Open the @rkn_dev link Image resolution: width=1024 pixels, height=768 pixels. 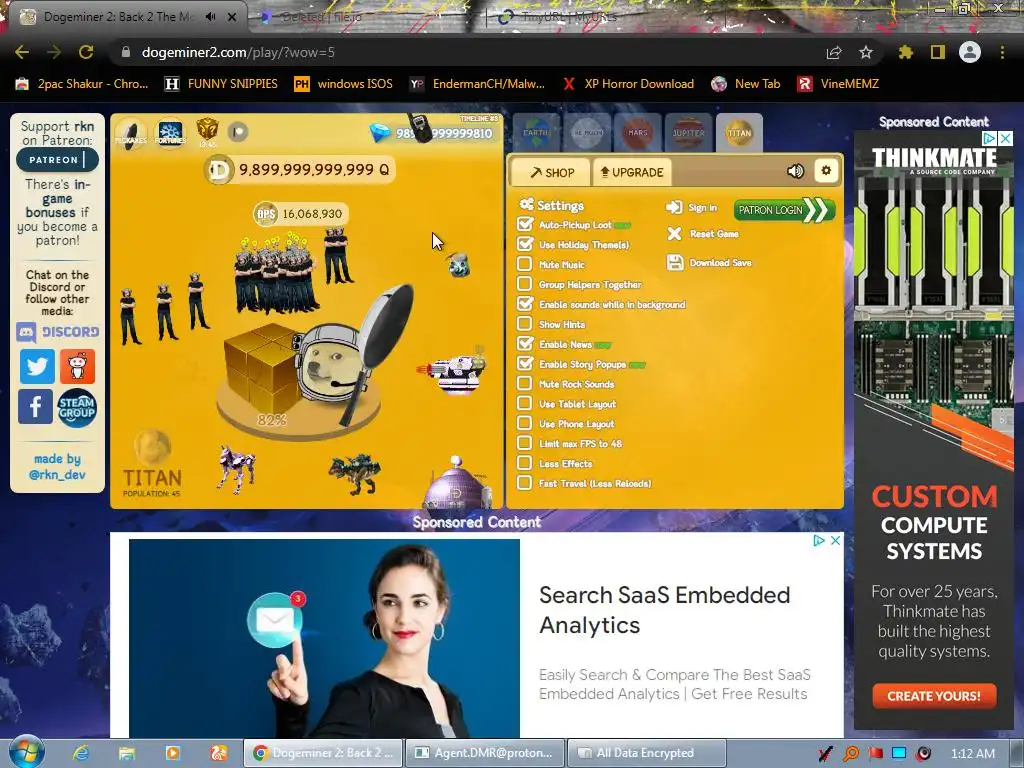pyautogui.click(x=57, y=475)
